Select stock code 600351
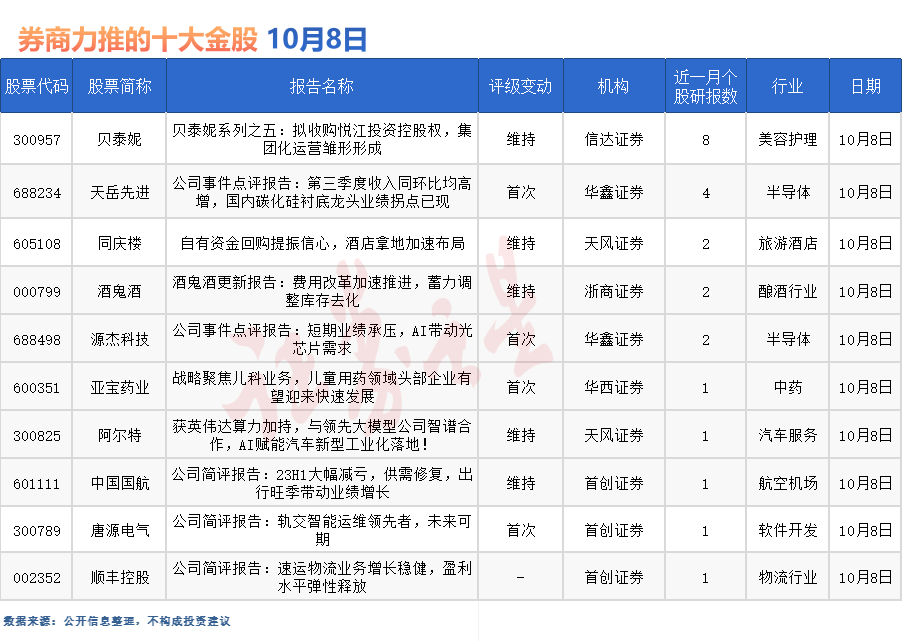 pyautogui.click(x=37, y=388)
